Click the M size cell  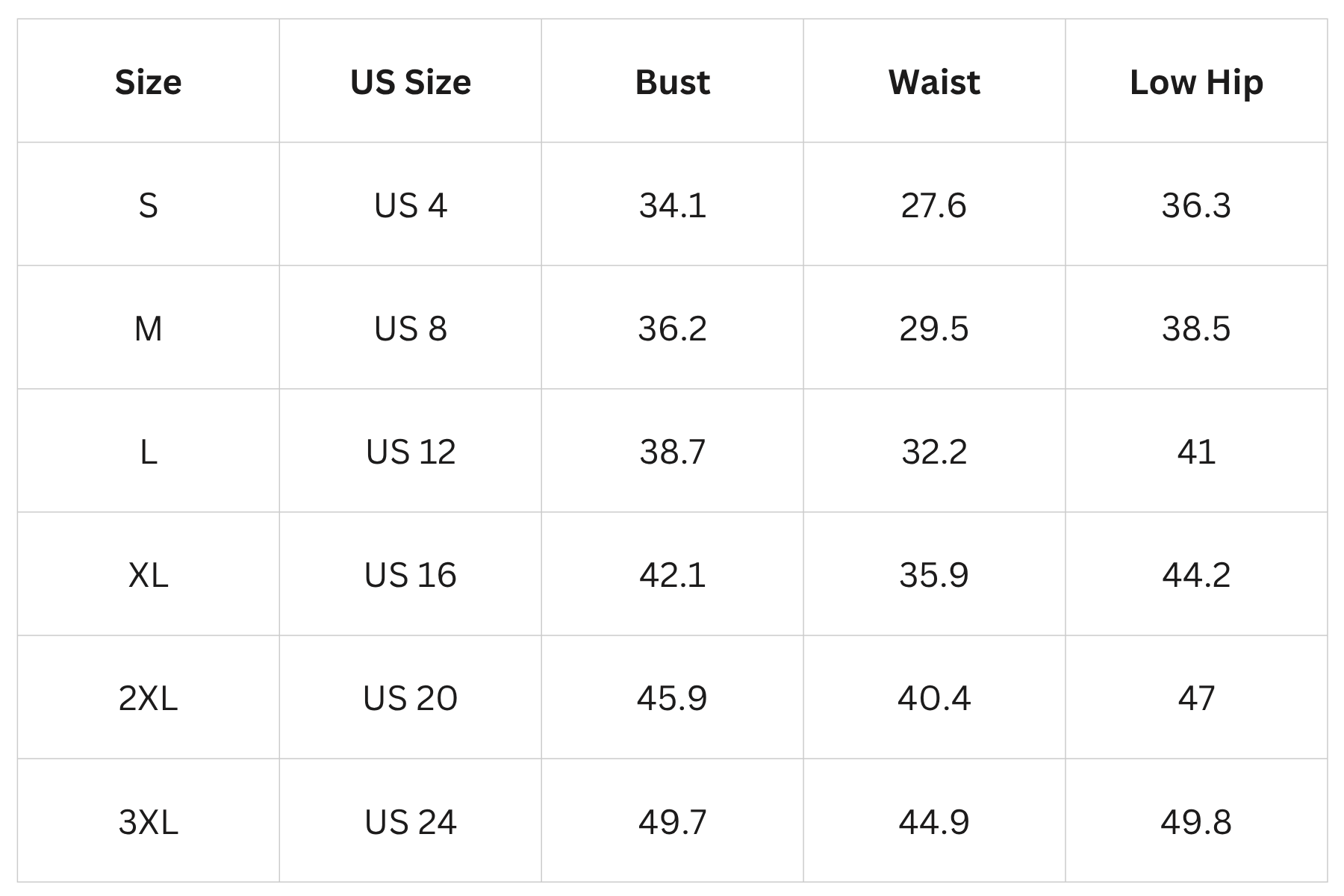(148, 329)
